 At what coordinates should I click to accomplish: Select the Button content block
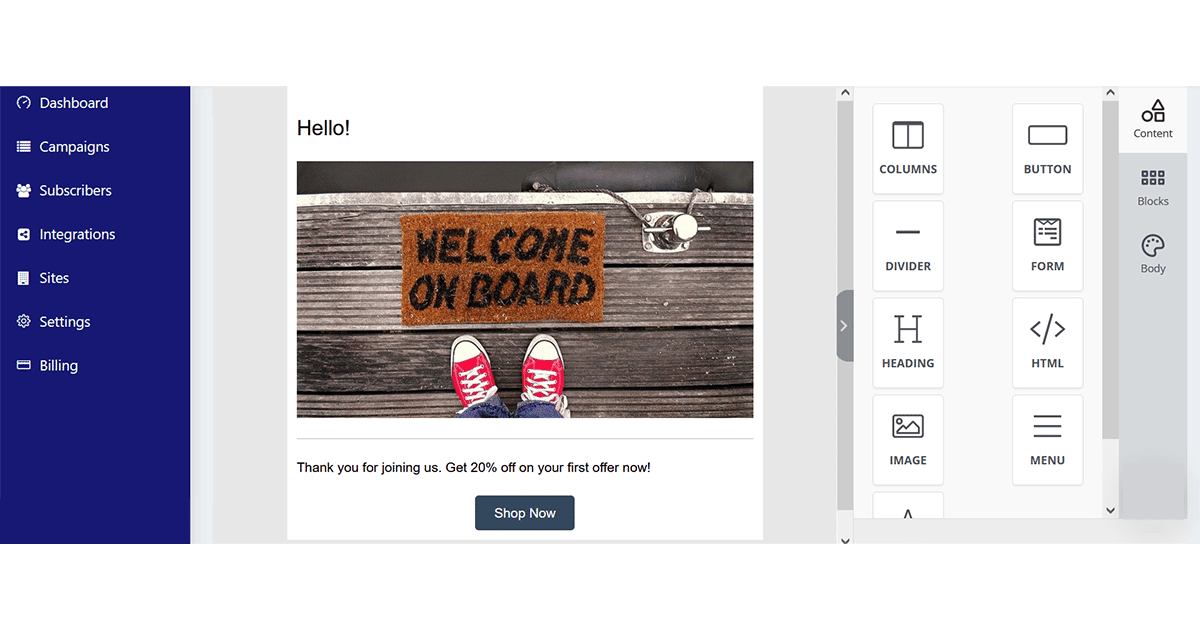[x=1047, y=149]
